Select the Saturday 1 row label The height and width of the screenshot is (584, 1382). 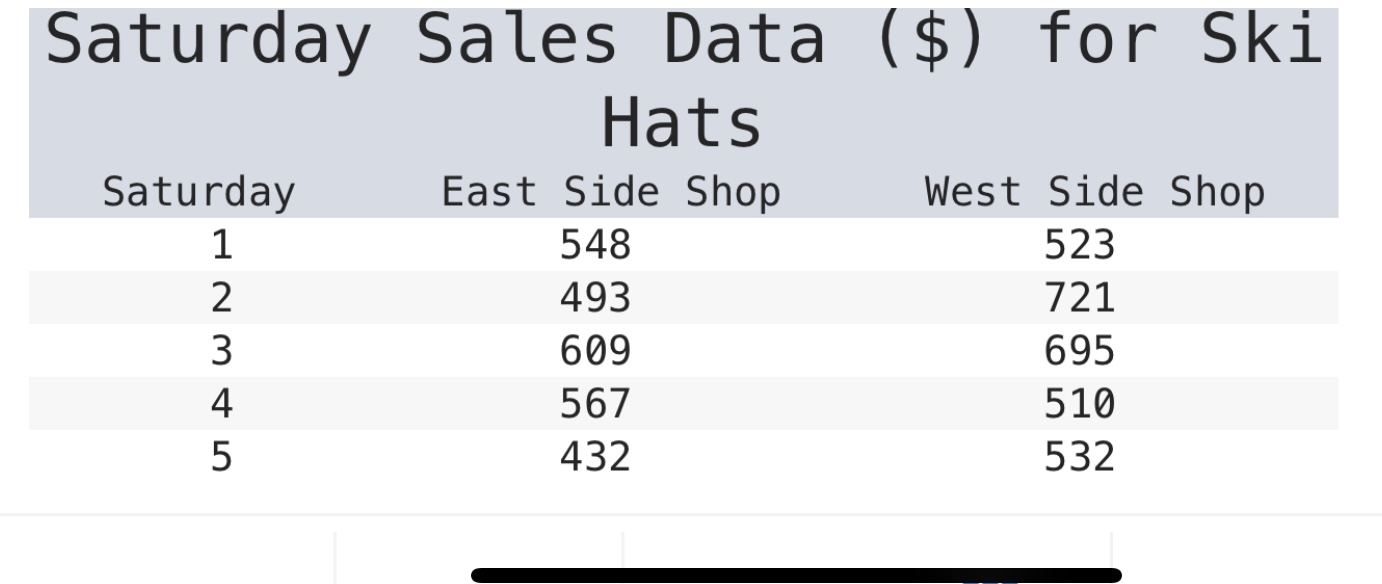pyautogui.click(x=221, y=244)
